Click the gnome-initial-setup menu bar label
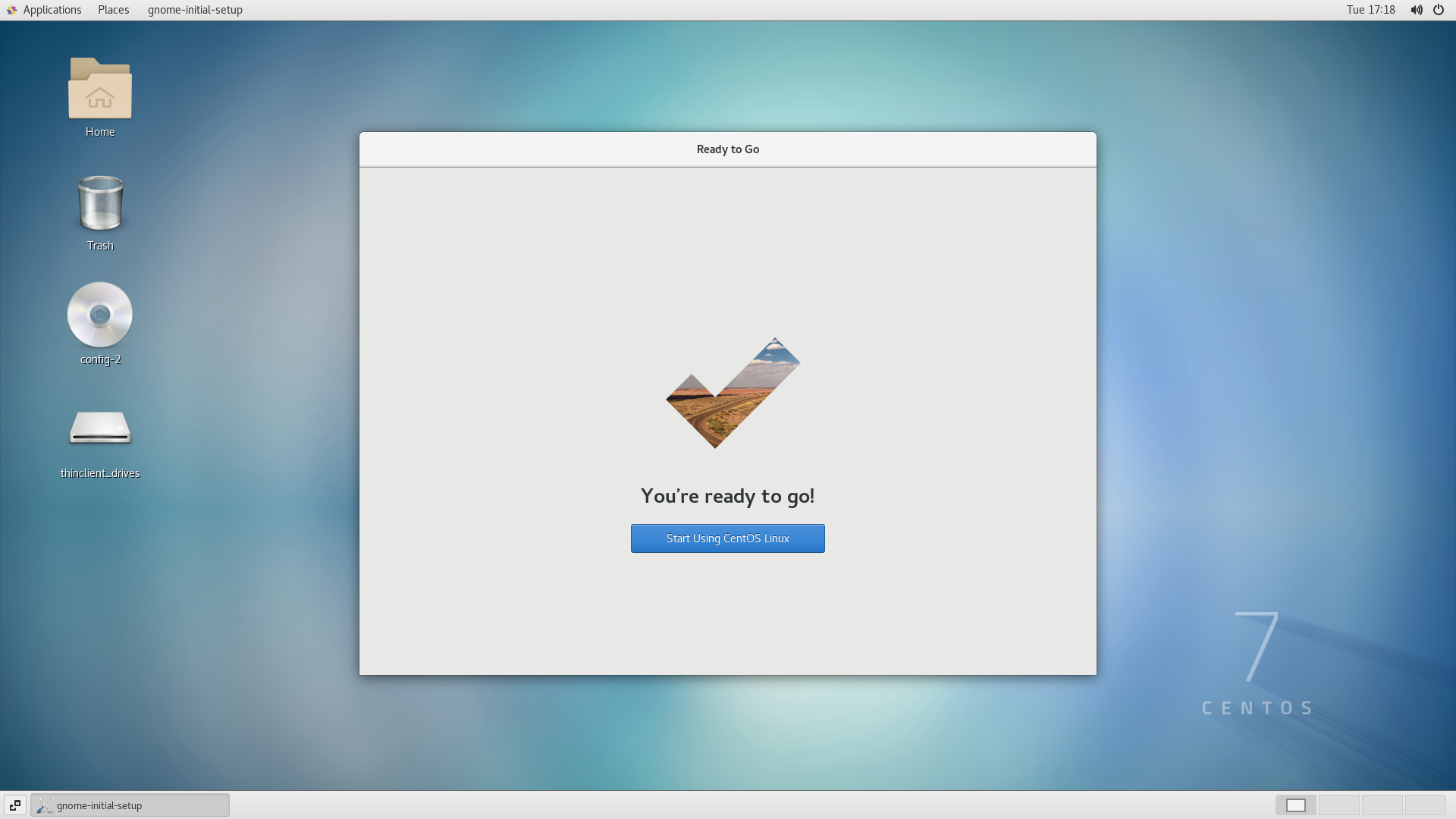The width and height of the screenshot is (1456, 819). point(195,9)
